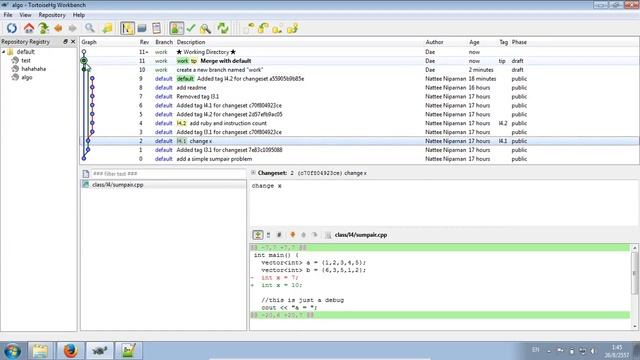Viewport: 640px width, 360px height.
Task: Click the scroll down arrow of diff pane
Action: click(x=635, y=326)
